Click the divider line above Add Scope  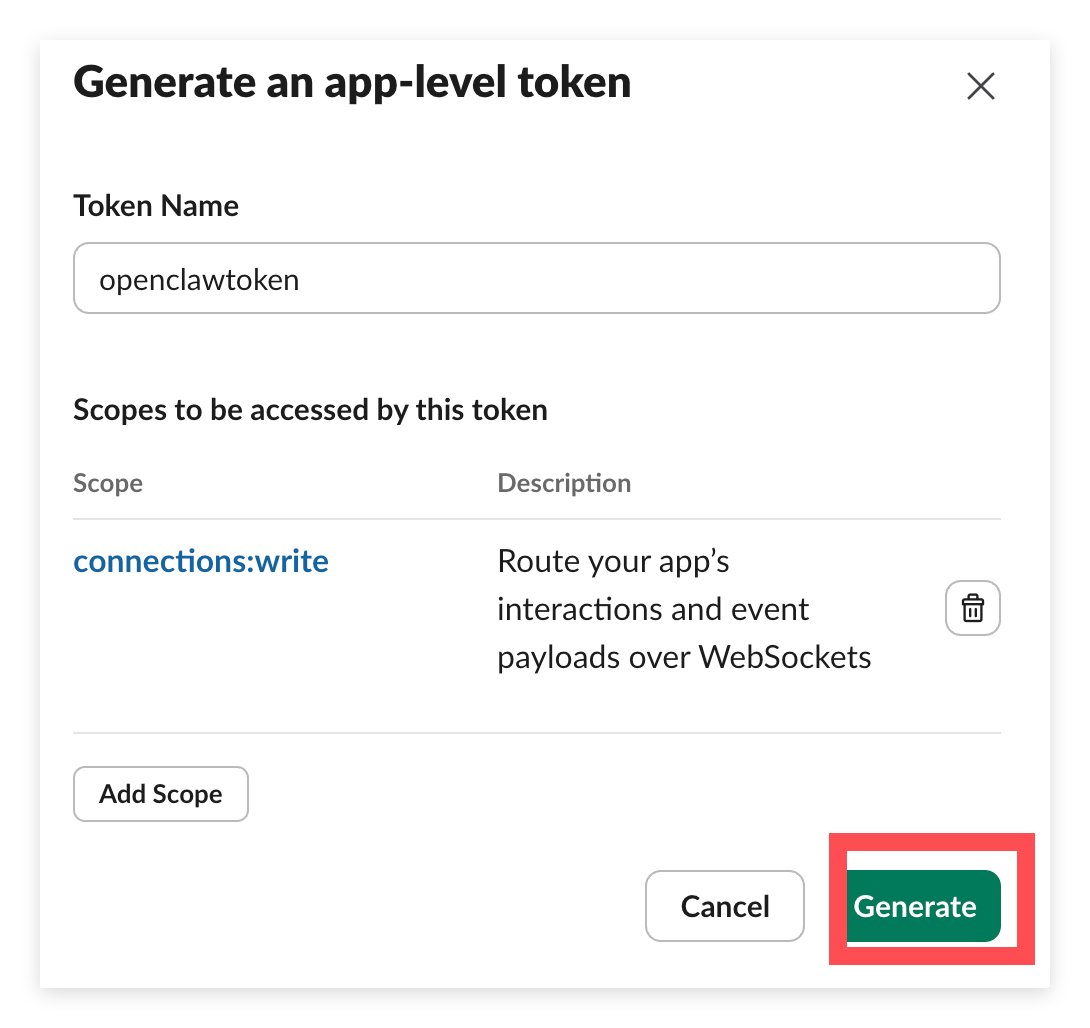pyautogui.click(x=536, y=733)
